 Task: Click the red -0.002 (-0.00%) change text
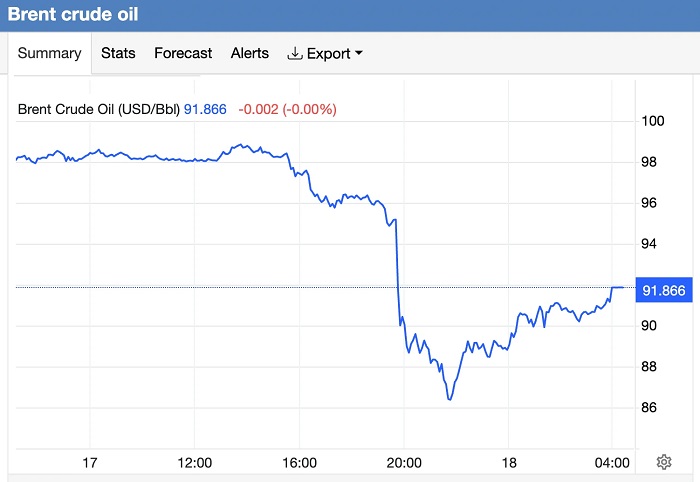pos(287,109)
